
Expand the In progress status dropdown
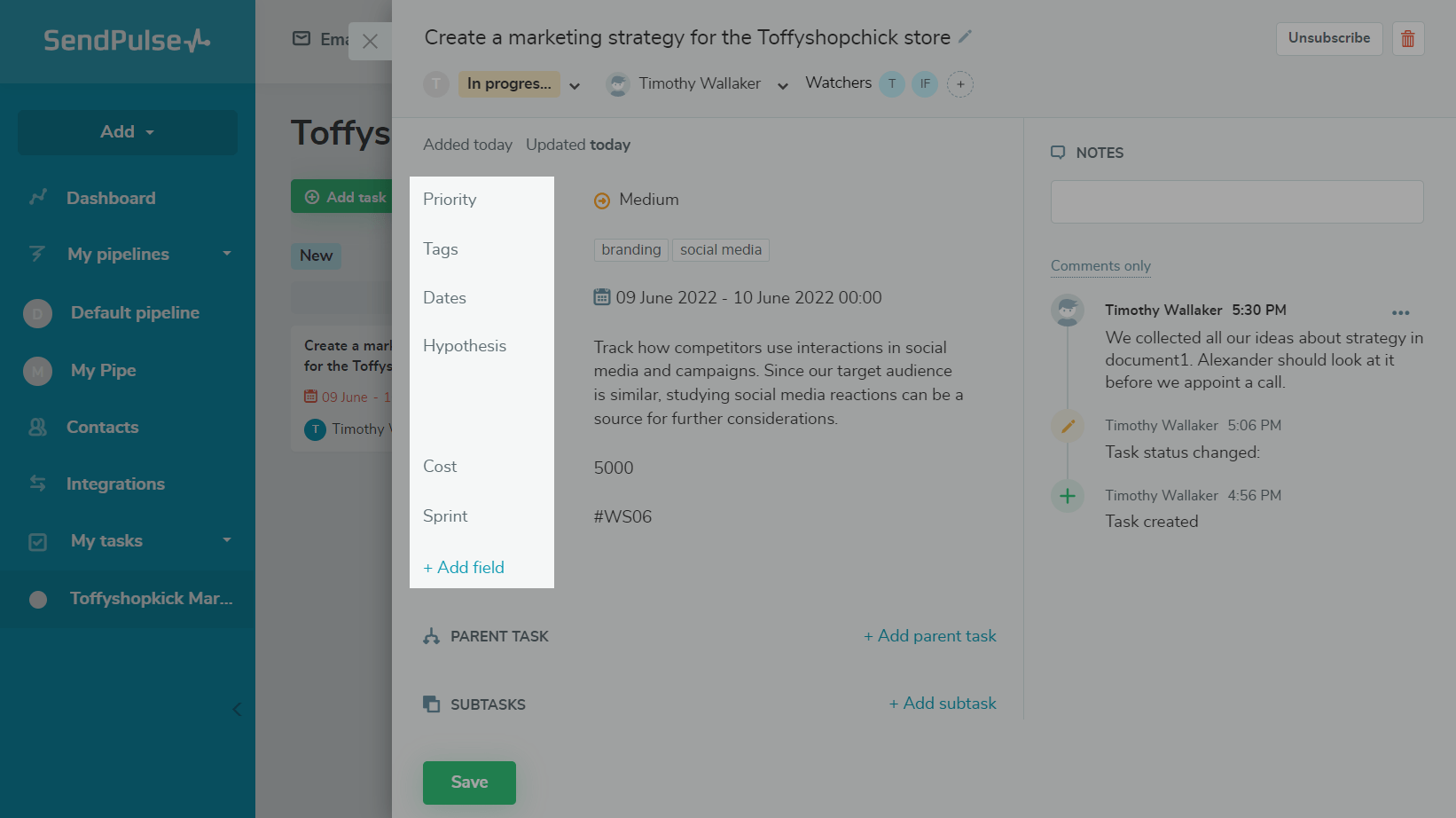[575, 86]
